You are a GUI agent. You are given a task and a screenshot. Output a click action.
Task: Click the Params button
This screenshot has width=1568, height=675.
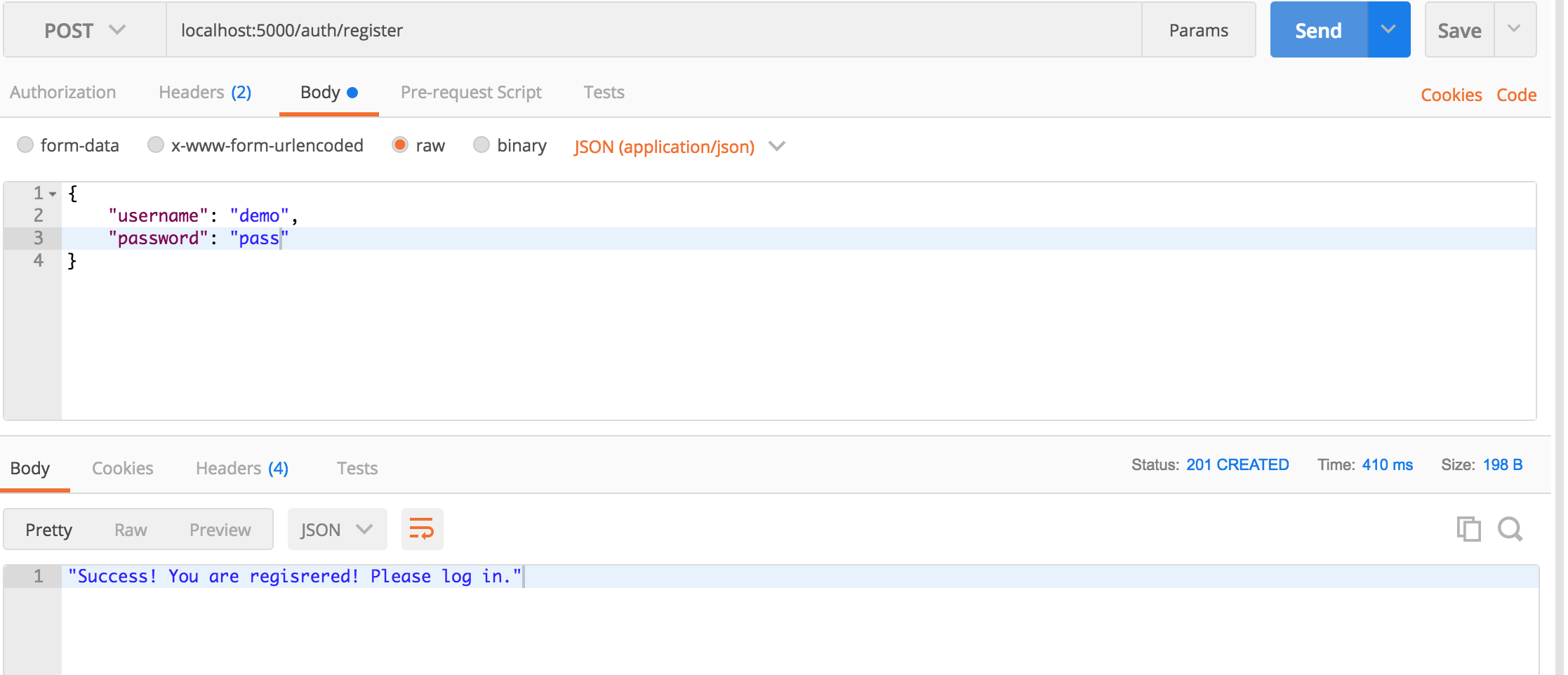(1199, 30)
